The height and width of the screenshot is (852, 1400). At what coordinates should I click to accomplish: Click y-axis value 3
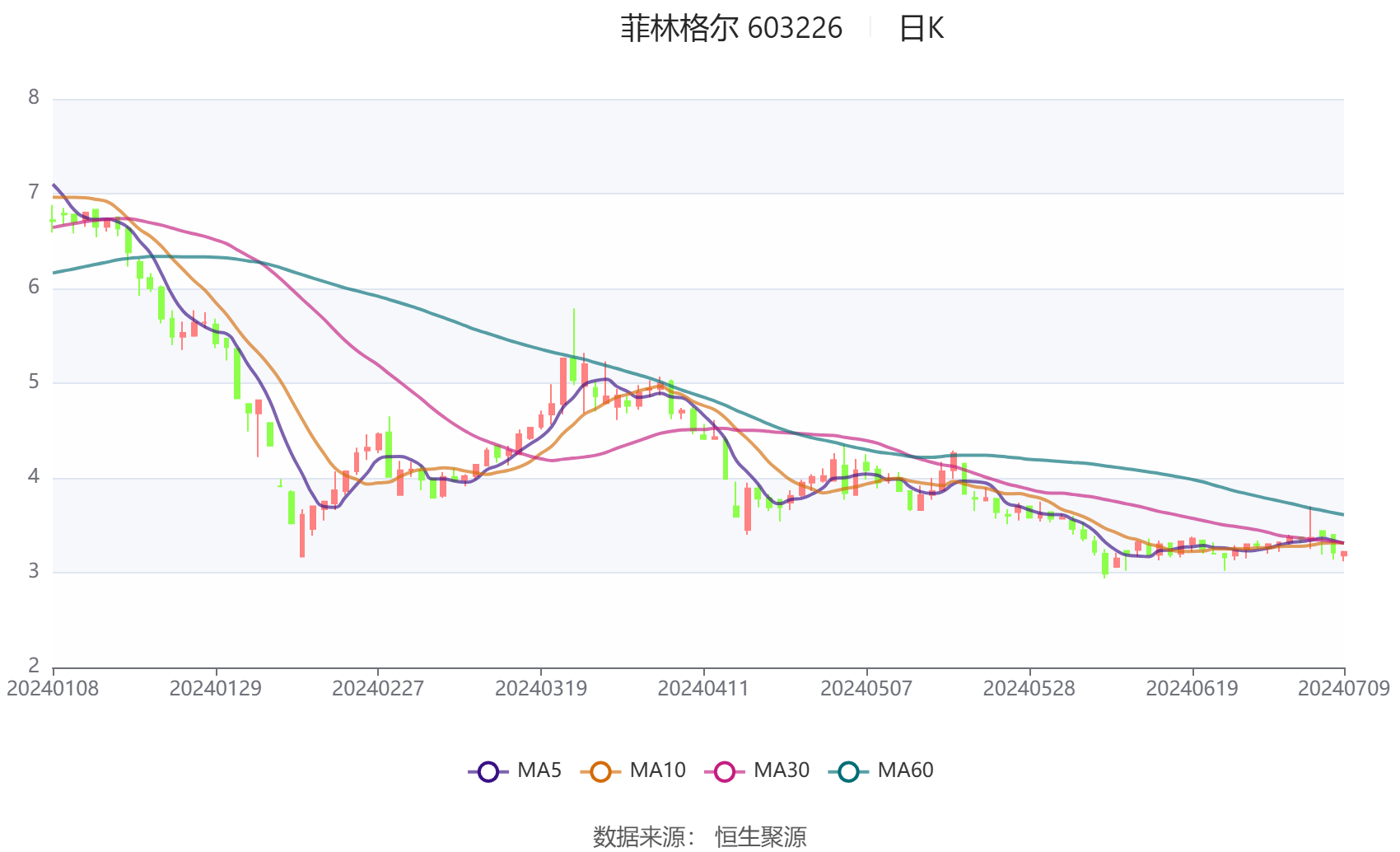(34, 571)
